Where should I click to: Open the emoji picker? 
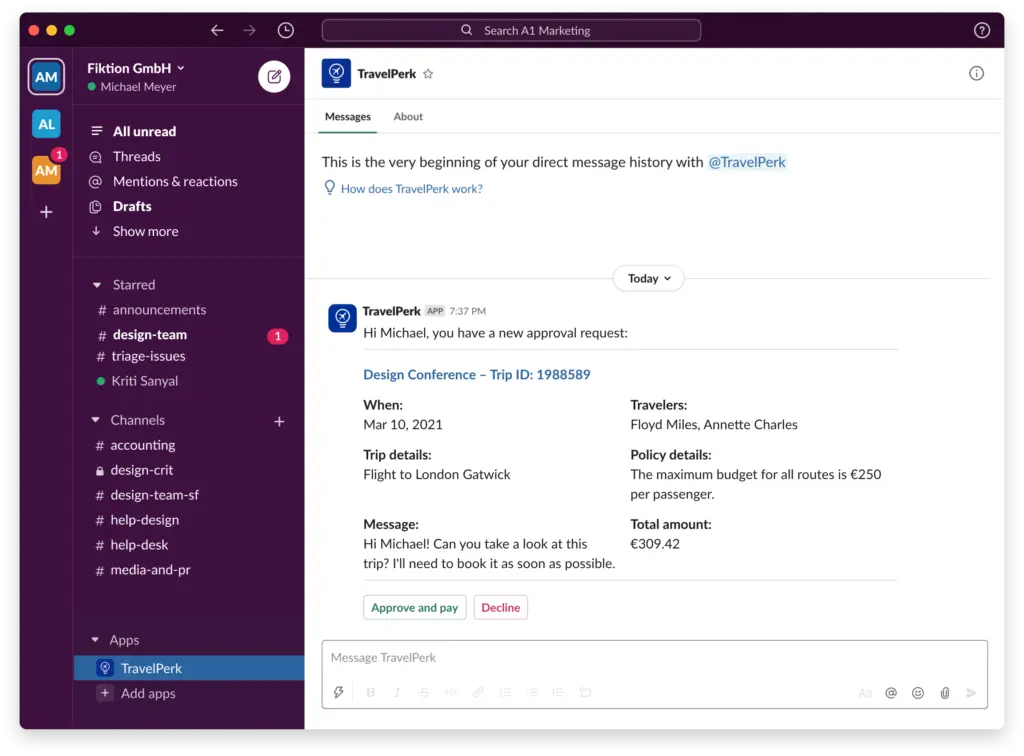918,693
